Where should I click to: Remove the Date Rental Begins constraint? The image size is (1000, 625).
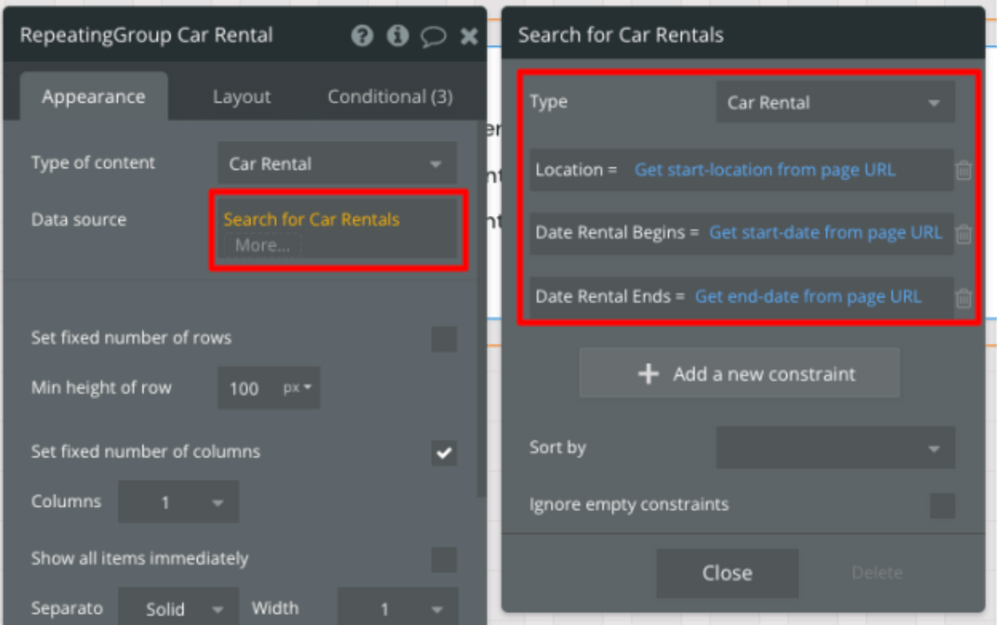pos(963,234)
